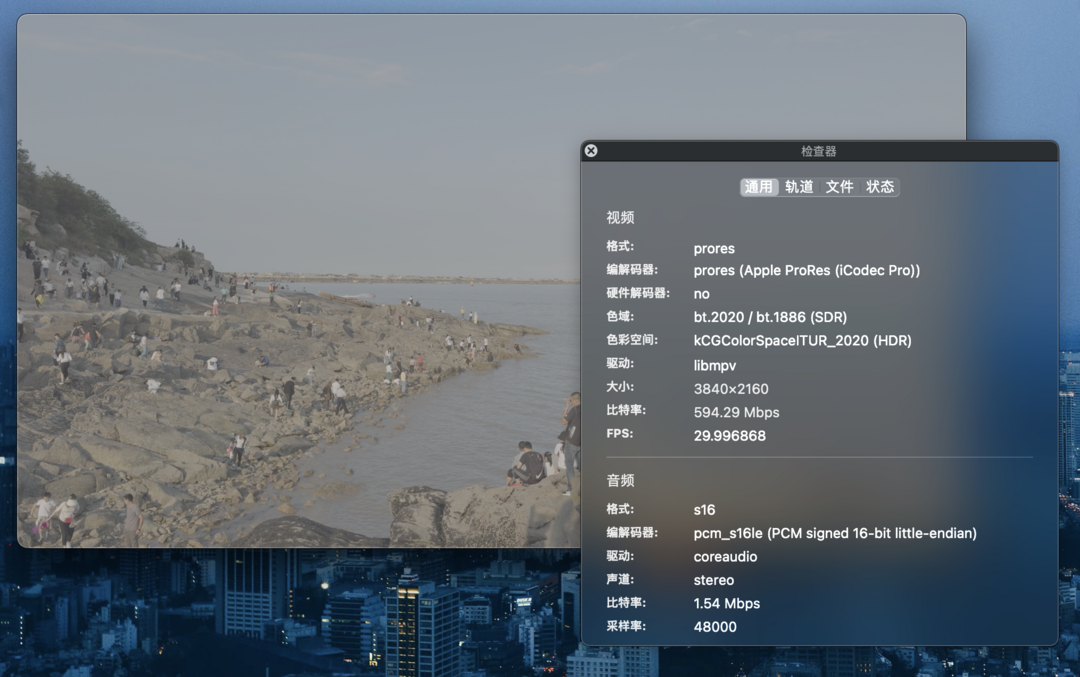Open the 轨道 tab

coord(799,187)
